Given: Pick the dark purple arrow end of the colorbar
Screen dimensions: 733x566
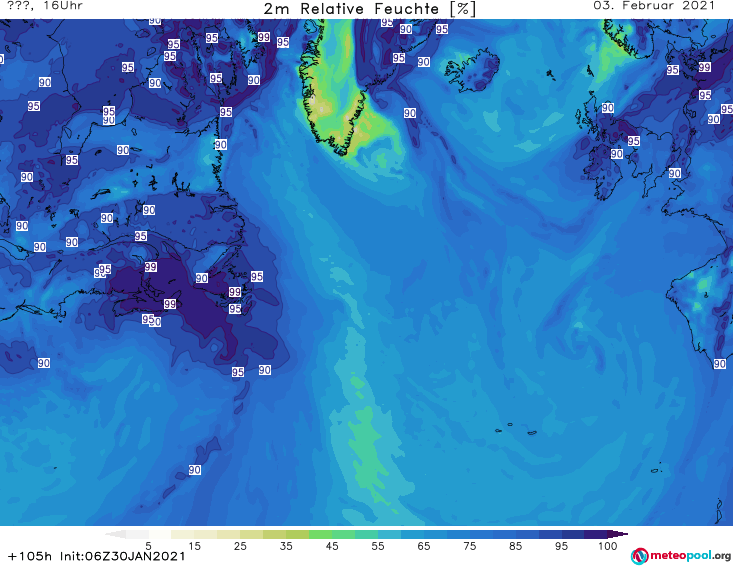Looking at the screenshot, I should [x=618, y=534].
